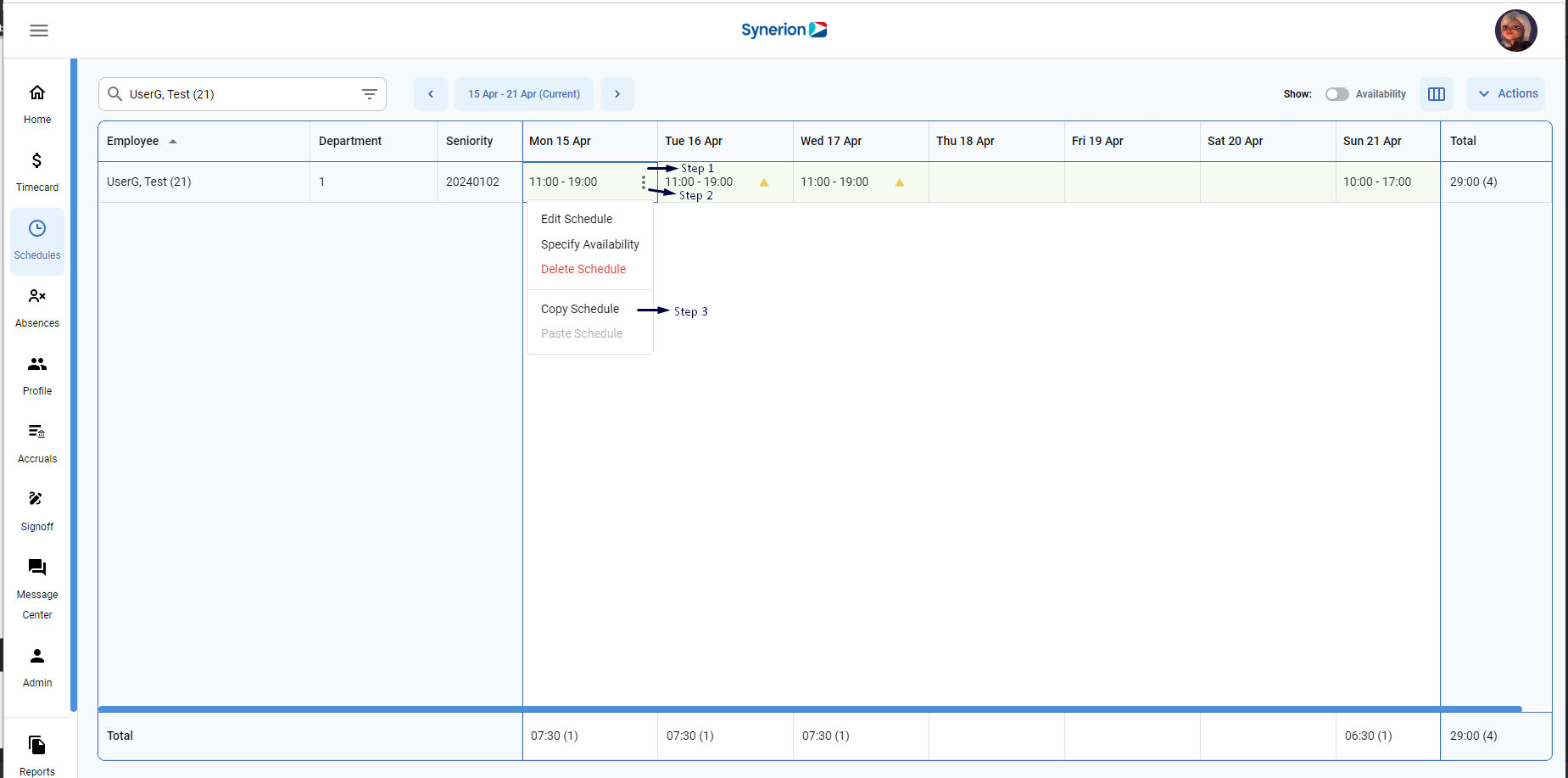Open Message Center
Image resolution: width=1568 pixels, height=778 pixels.
[37, 590]
